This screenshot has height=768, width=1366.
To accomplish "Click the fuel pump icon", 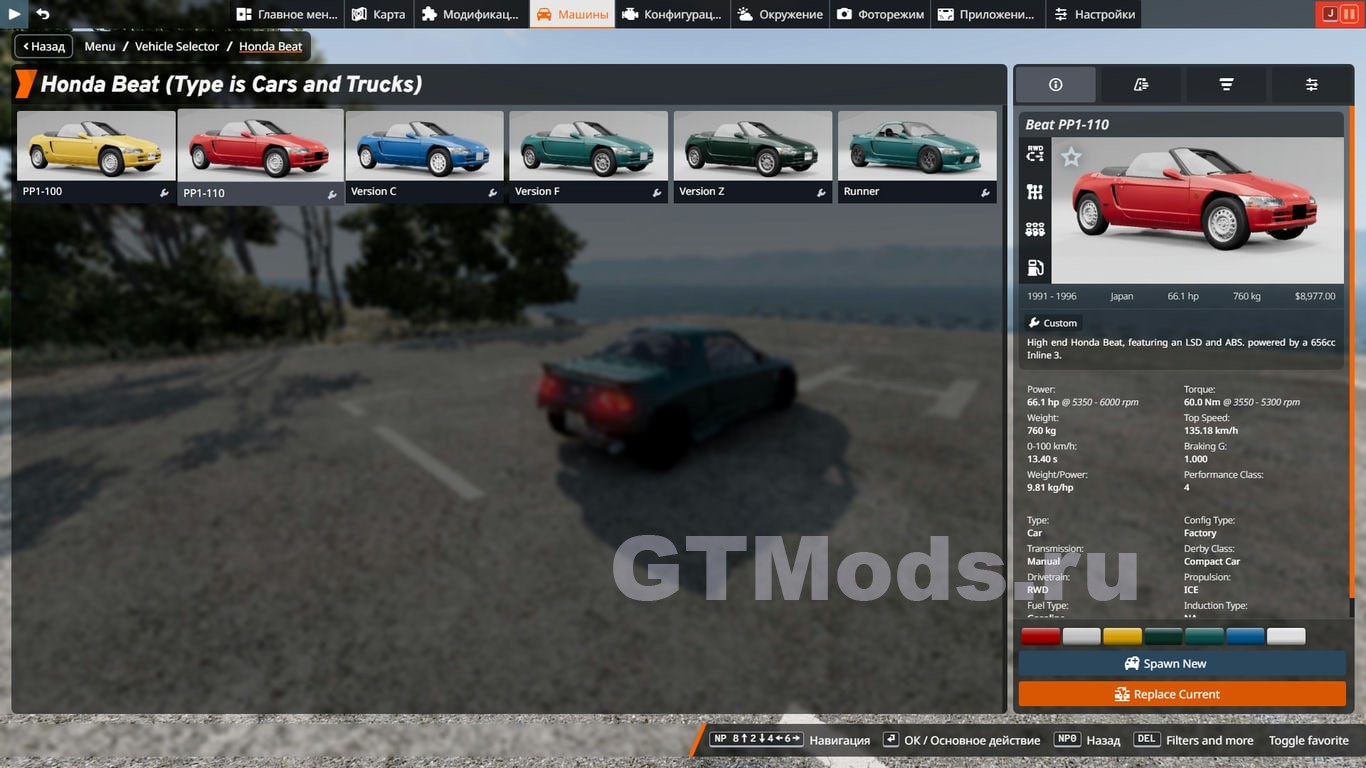I will 1035,267.
